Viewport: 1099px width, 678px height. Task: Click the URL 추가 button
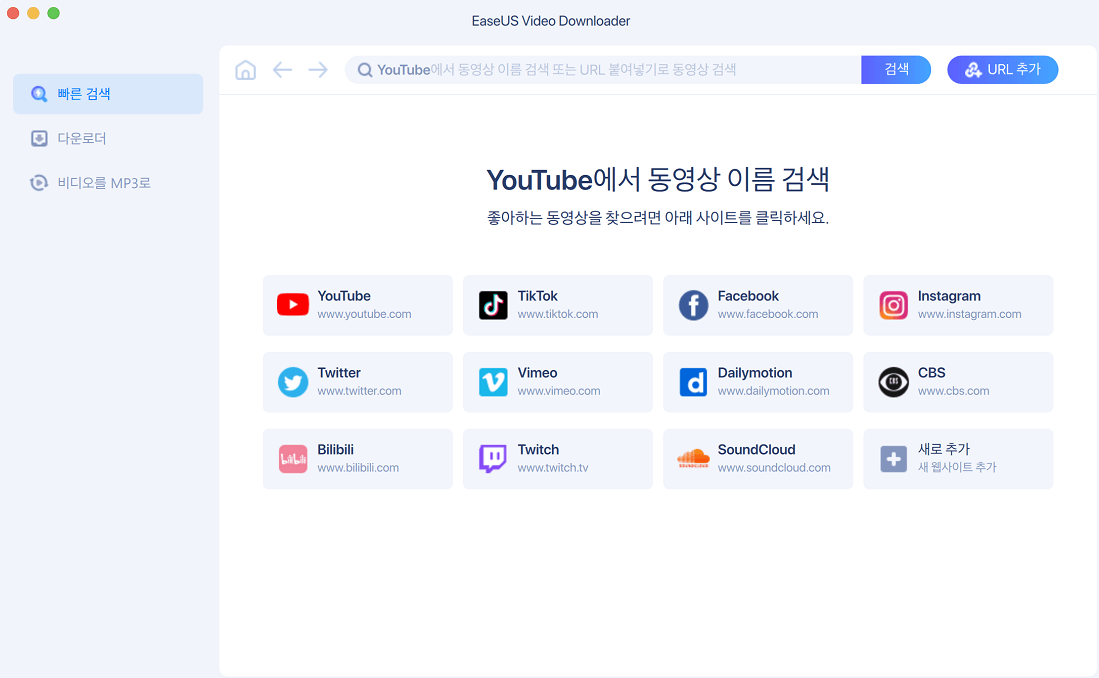tap(1002, 69)
